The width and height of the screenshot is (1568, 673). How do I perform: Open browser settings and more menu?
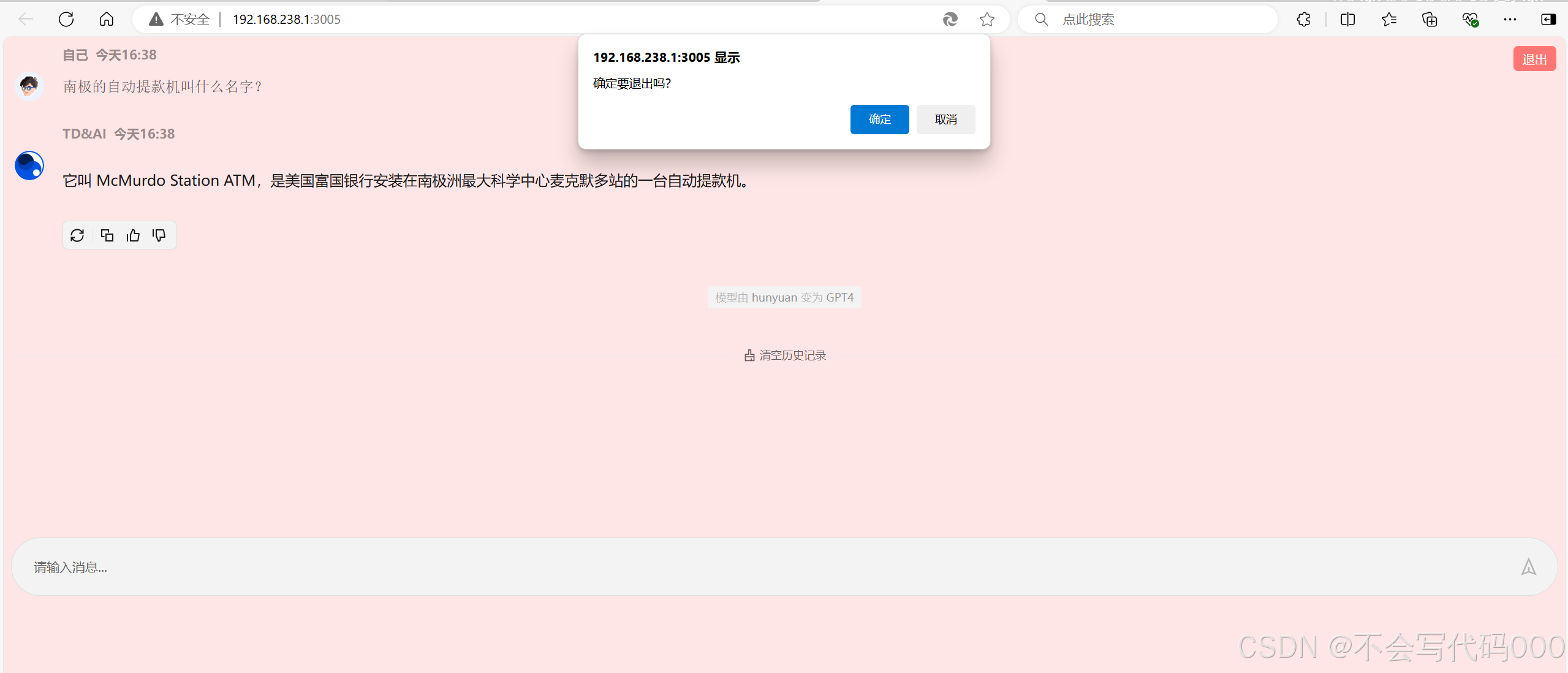coord(1510,20)
